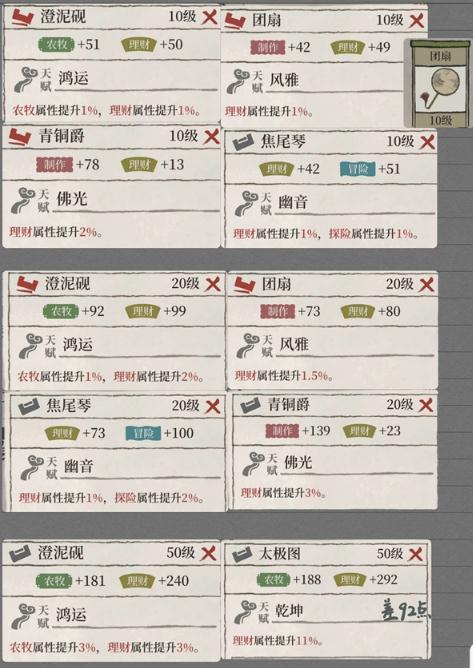Click the talent icon beside 乾坤
Image resolution: width=473 pixels, height=668 pixels.
click(245, 612)
